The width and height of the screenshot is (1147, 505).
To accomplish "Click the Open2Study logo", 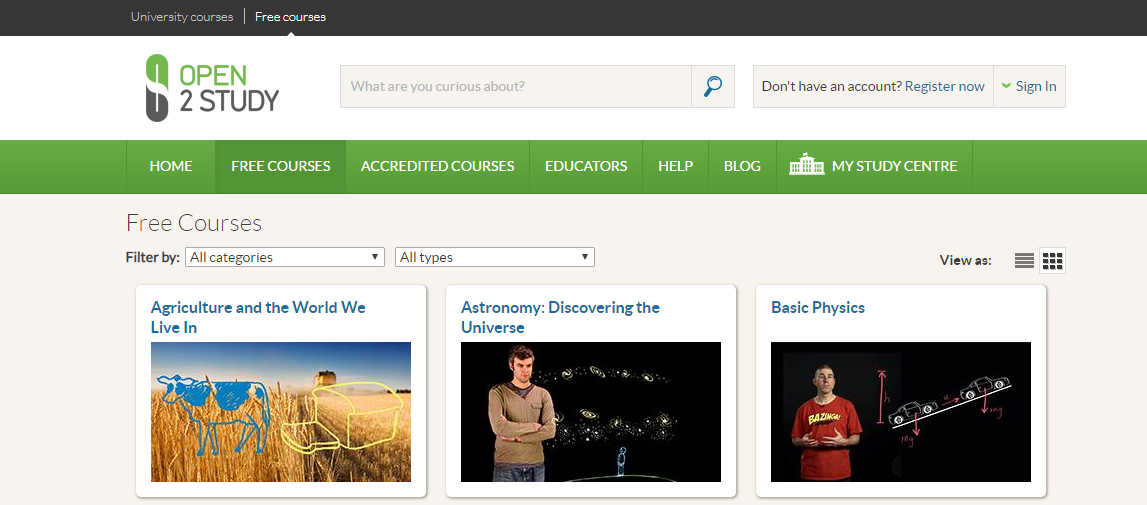I will coord(212,87).
